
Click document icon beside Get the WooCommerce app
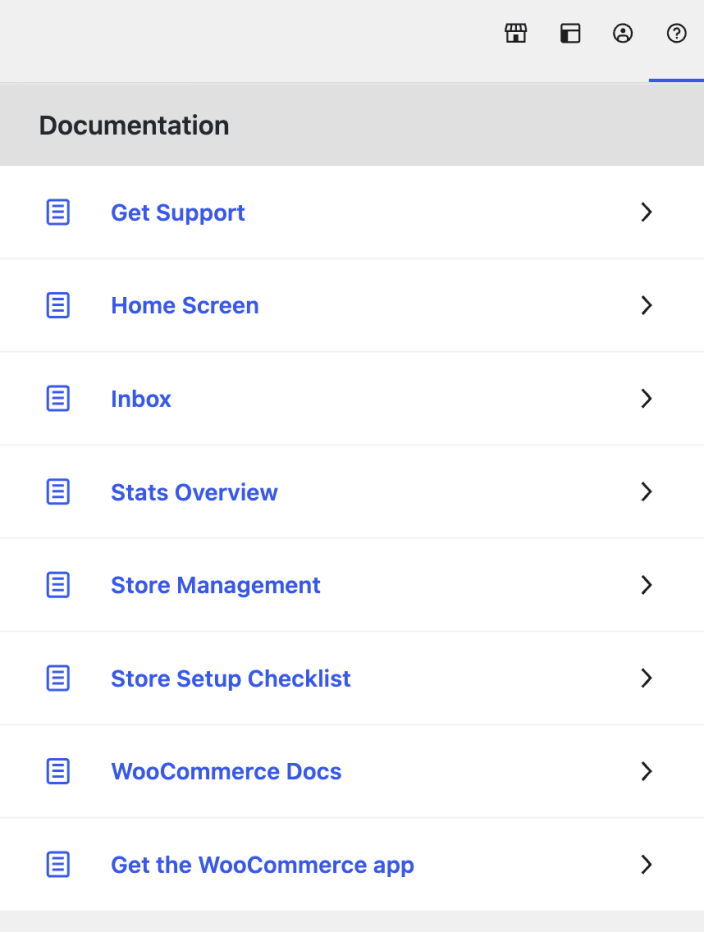[x=58, y=864]
